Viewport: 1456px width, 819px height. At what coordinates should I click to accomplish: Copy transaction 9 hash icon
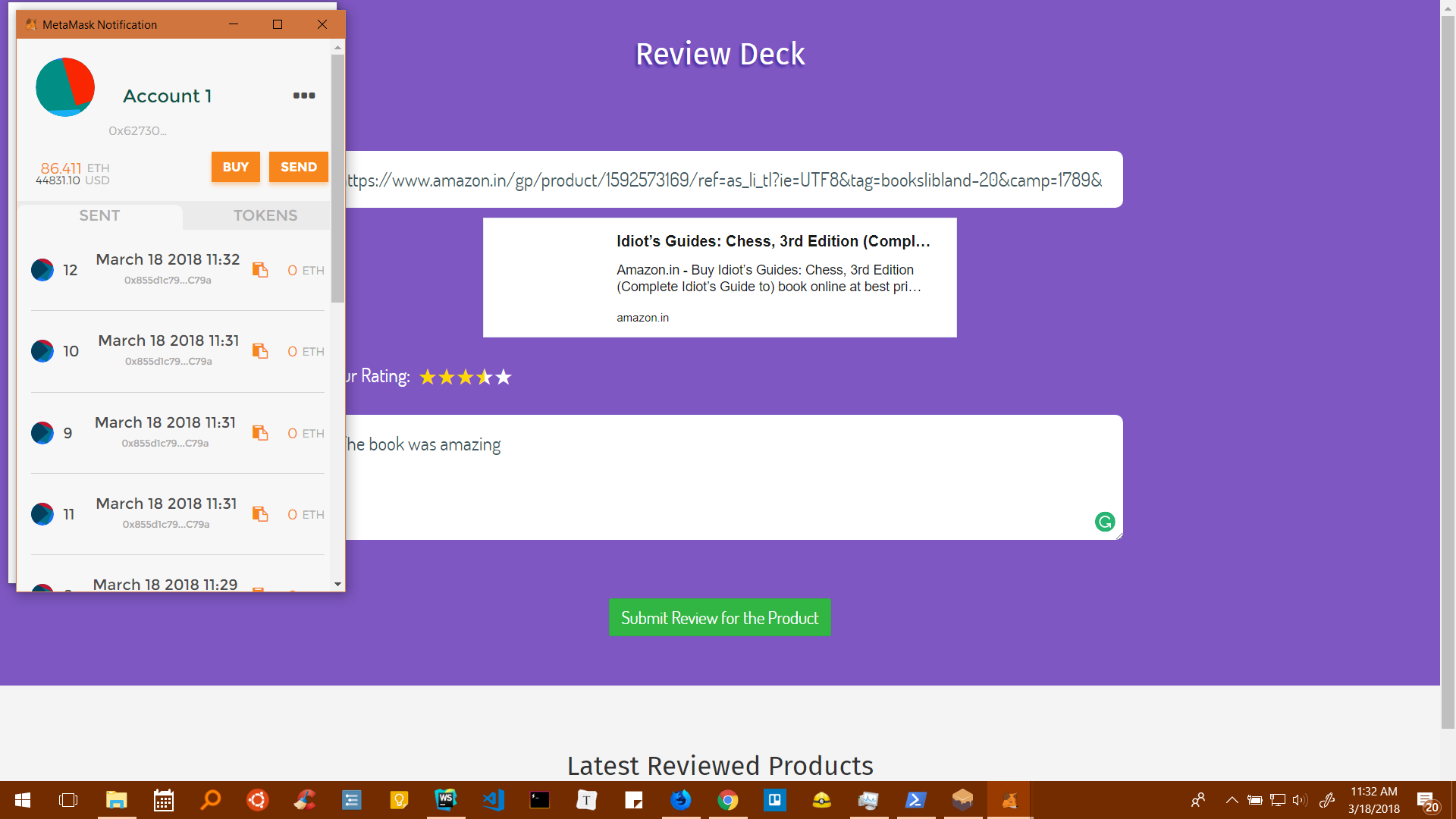click(x=260, y=433)
